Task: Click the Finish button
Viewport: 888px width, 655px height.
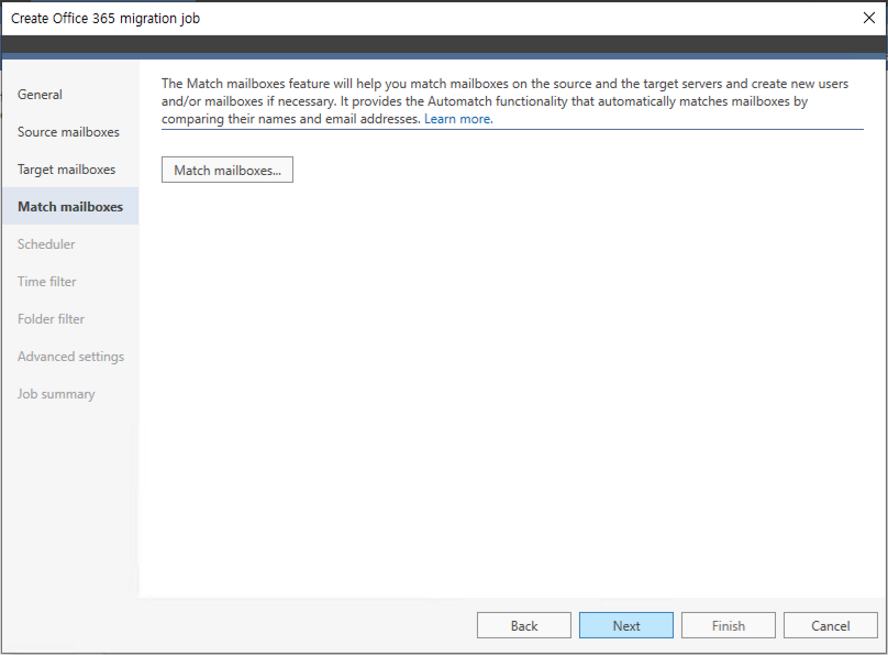Action: tap(728, 626)
